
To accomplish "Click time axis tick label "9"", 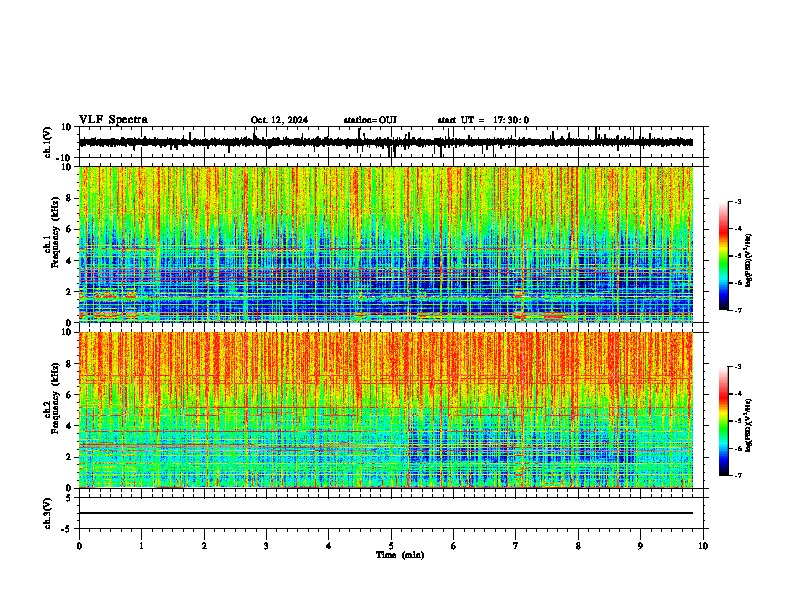I will coord(640,546).
